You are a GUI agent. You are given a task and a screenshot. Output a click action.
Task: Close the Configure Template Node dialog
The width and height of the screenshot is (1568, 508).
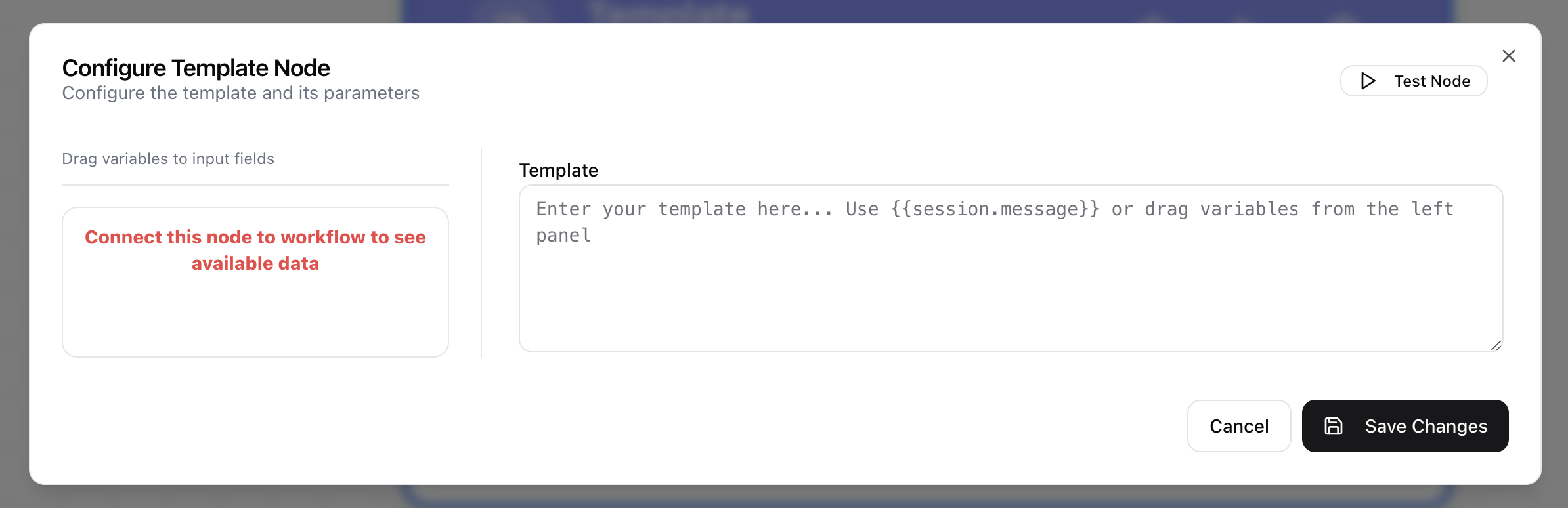[1509, 56]
